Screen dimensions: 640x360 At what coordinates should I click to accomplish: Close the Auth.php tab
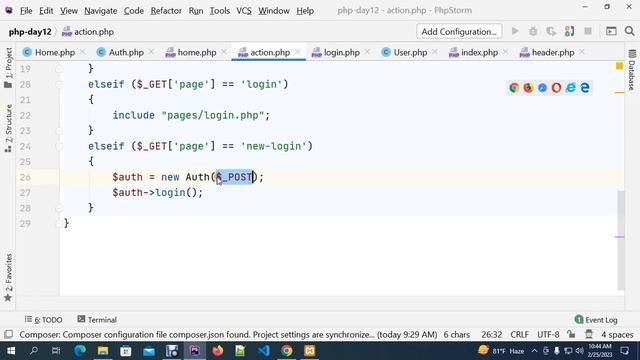[151, 52]
